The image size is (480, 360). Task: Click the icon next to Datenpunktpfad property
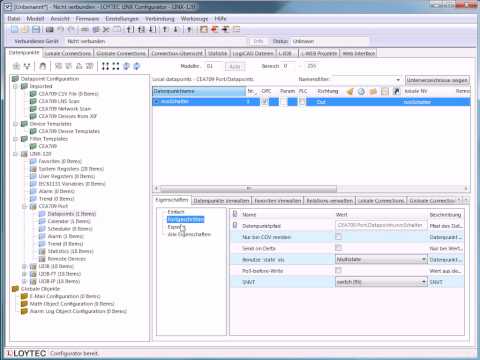(x=235, y=226)
